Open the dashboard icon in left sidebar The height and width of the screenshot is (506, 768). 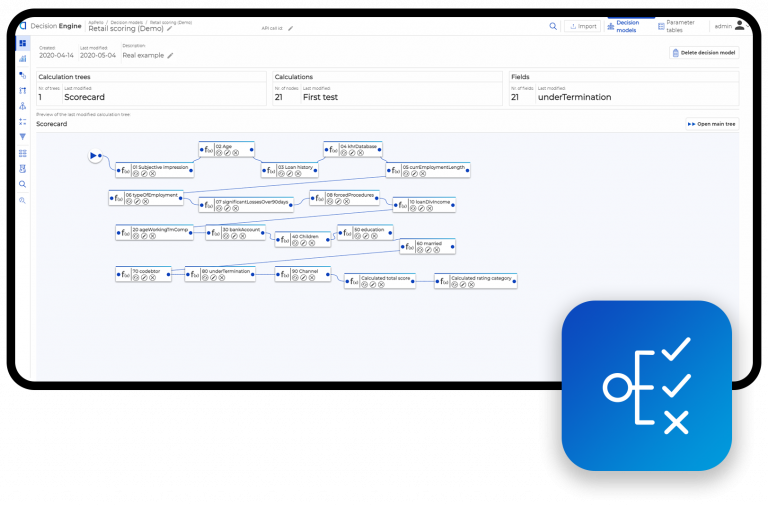point(22,43)
